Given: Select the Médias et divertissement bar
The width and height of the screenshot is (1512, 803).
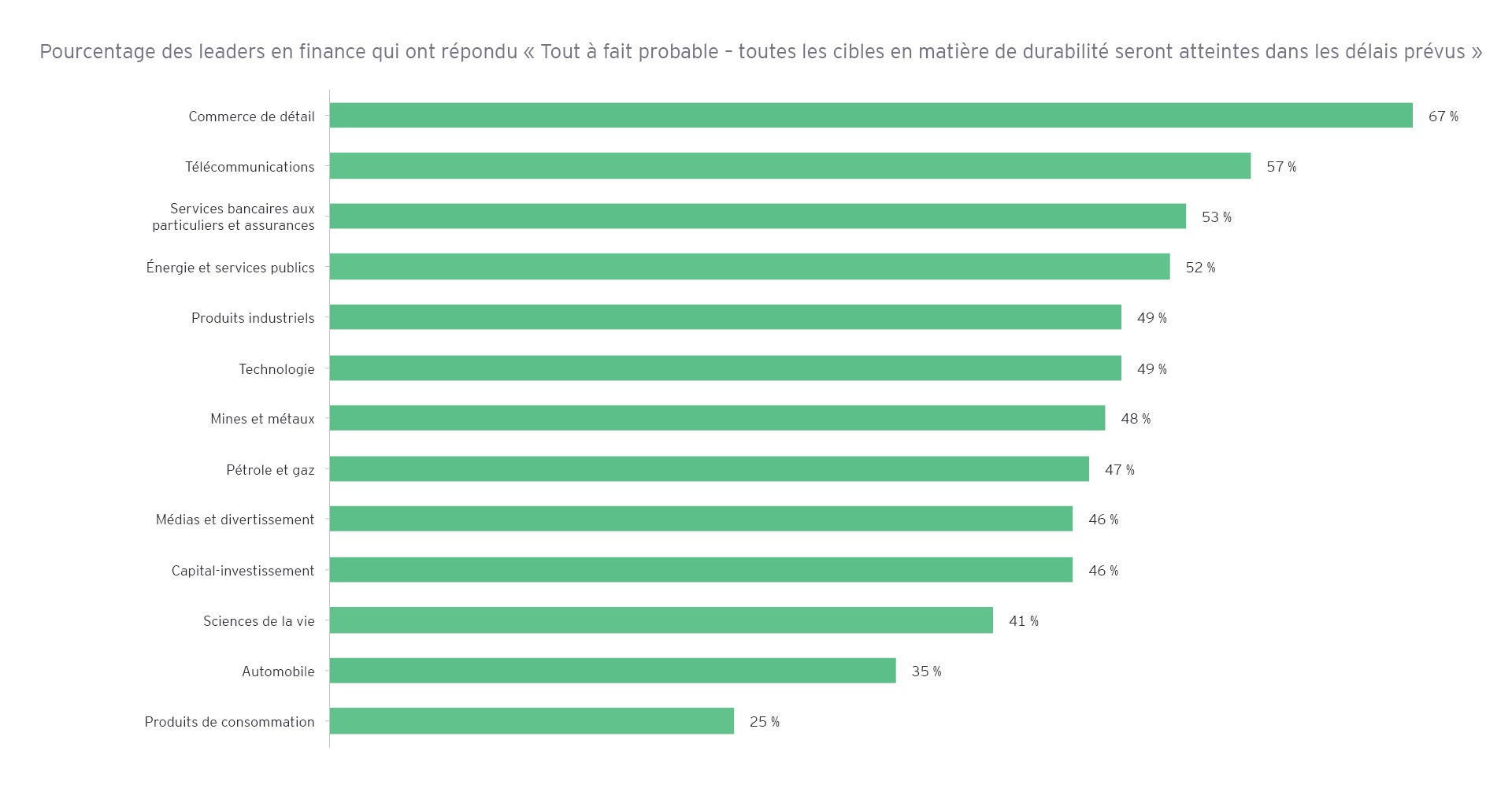Looking at the screenshot, I should tap(701, 519).
